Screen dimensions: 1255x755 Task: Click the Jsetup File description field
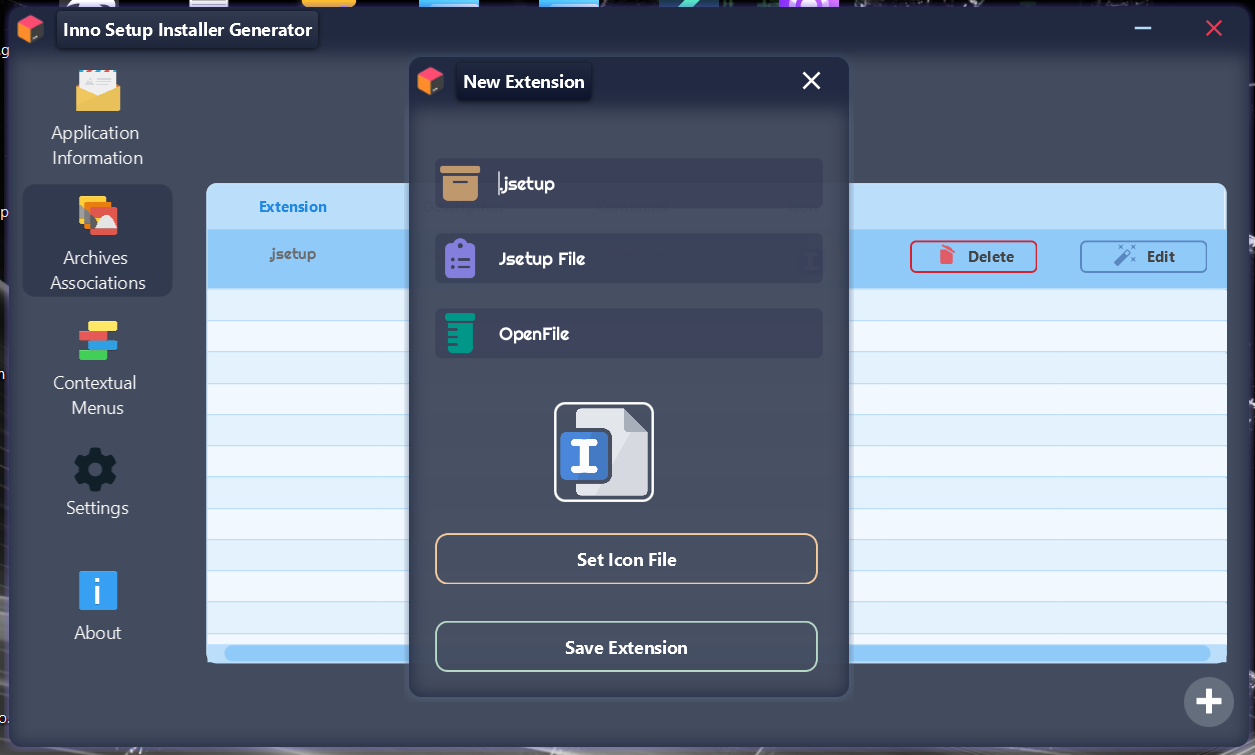point(629,258)
